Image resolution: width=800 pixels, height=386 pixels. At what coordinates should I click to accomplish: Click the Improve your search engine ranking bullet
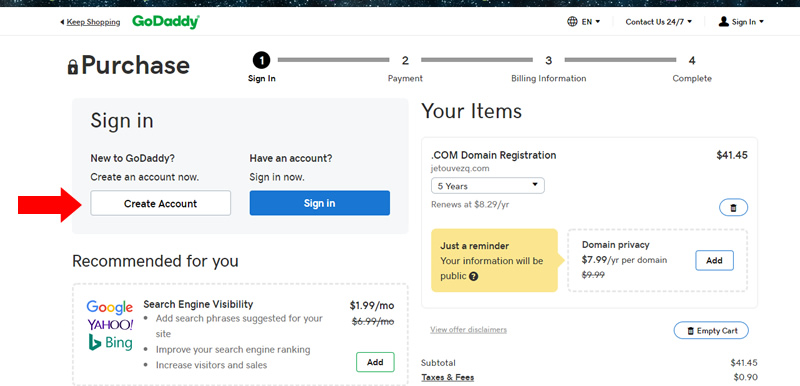(x=233, y=350)
